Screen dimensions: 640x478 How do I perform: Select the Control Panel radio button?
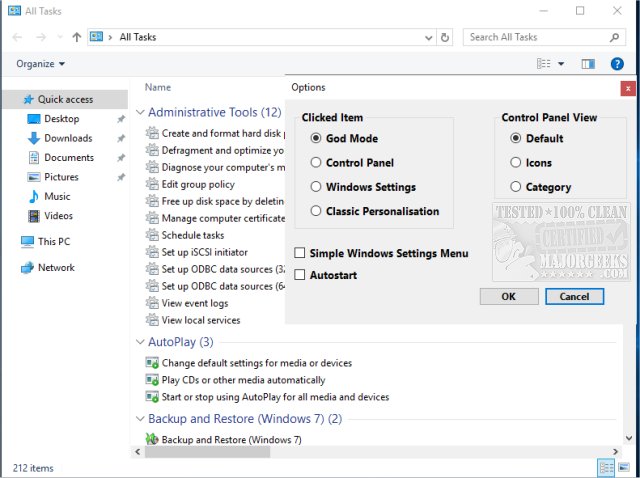click(x=316, y=163)
